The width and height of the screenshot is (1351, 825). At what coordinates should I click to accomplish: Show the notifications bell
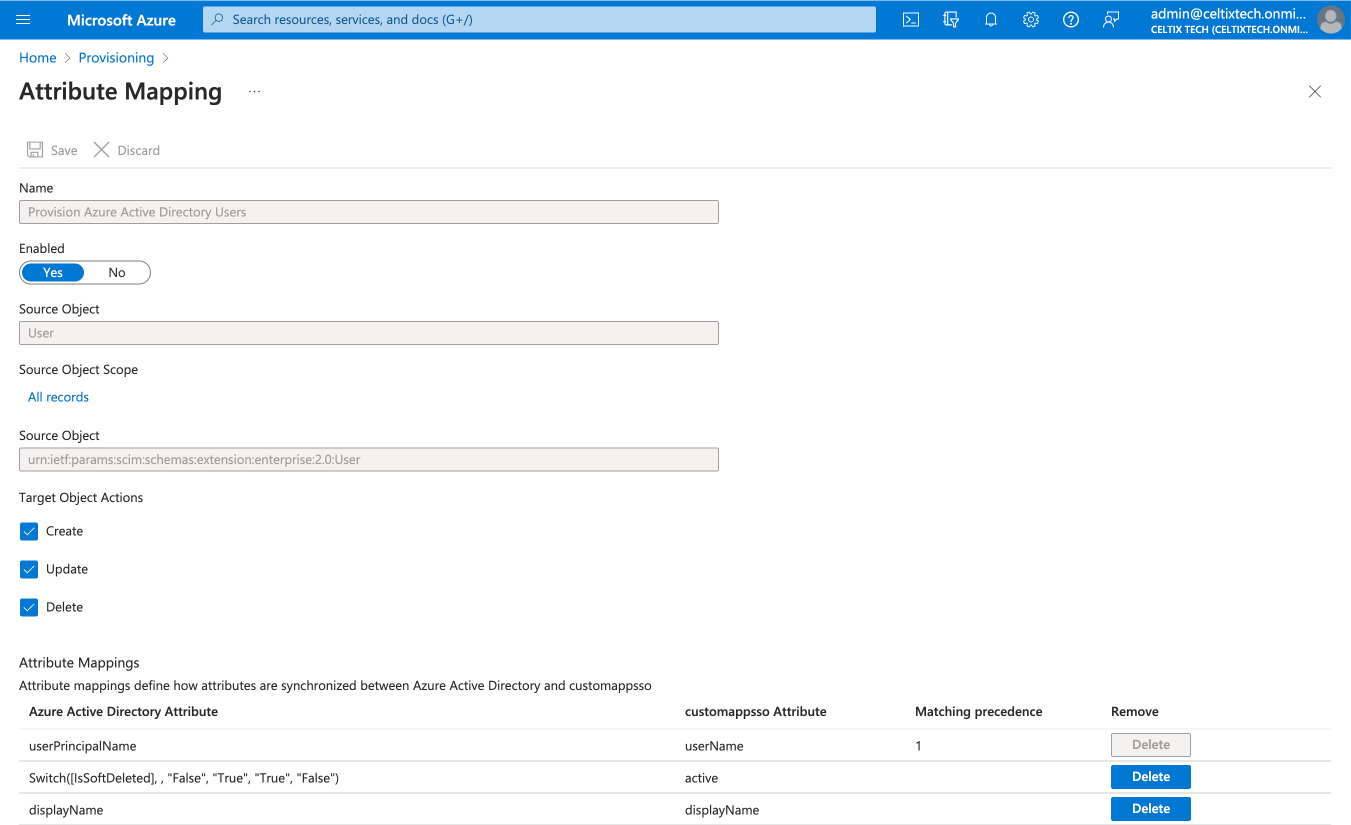click(991, 20)
